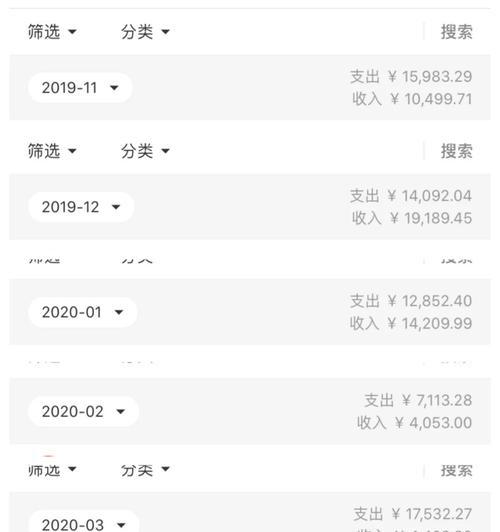Expand the topmost 筛选 filter
The width and height of the screenshot is (500, 532).
pos(52,32)
